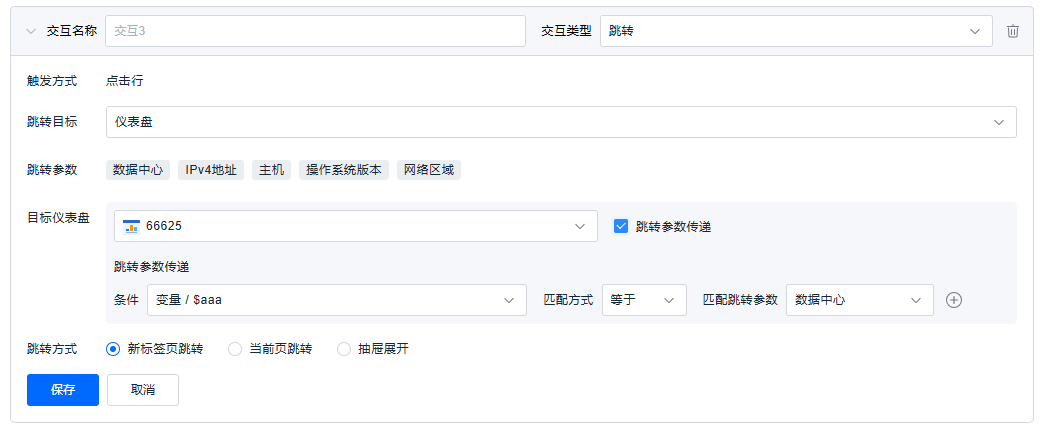
Task: Click the 网络区域 parameter tag
Action: click(429, 170)
